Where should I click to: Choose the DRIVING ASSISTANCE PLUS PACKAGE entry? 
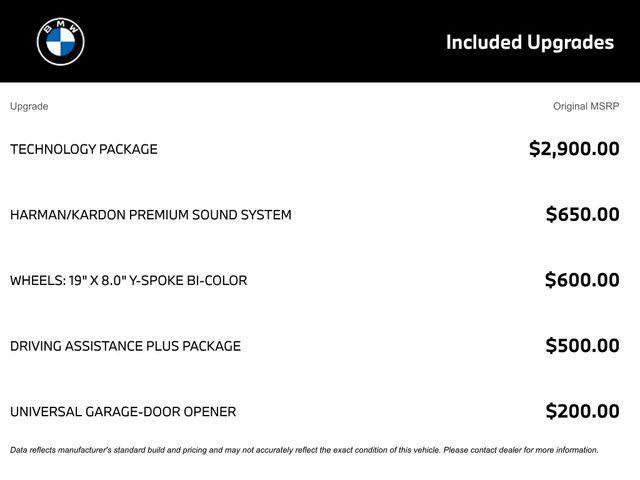tap(125, 346)
